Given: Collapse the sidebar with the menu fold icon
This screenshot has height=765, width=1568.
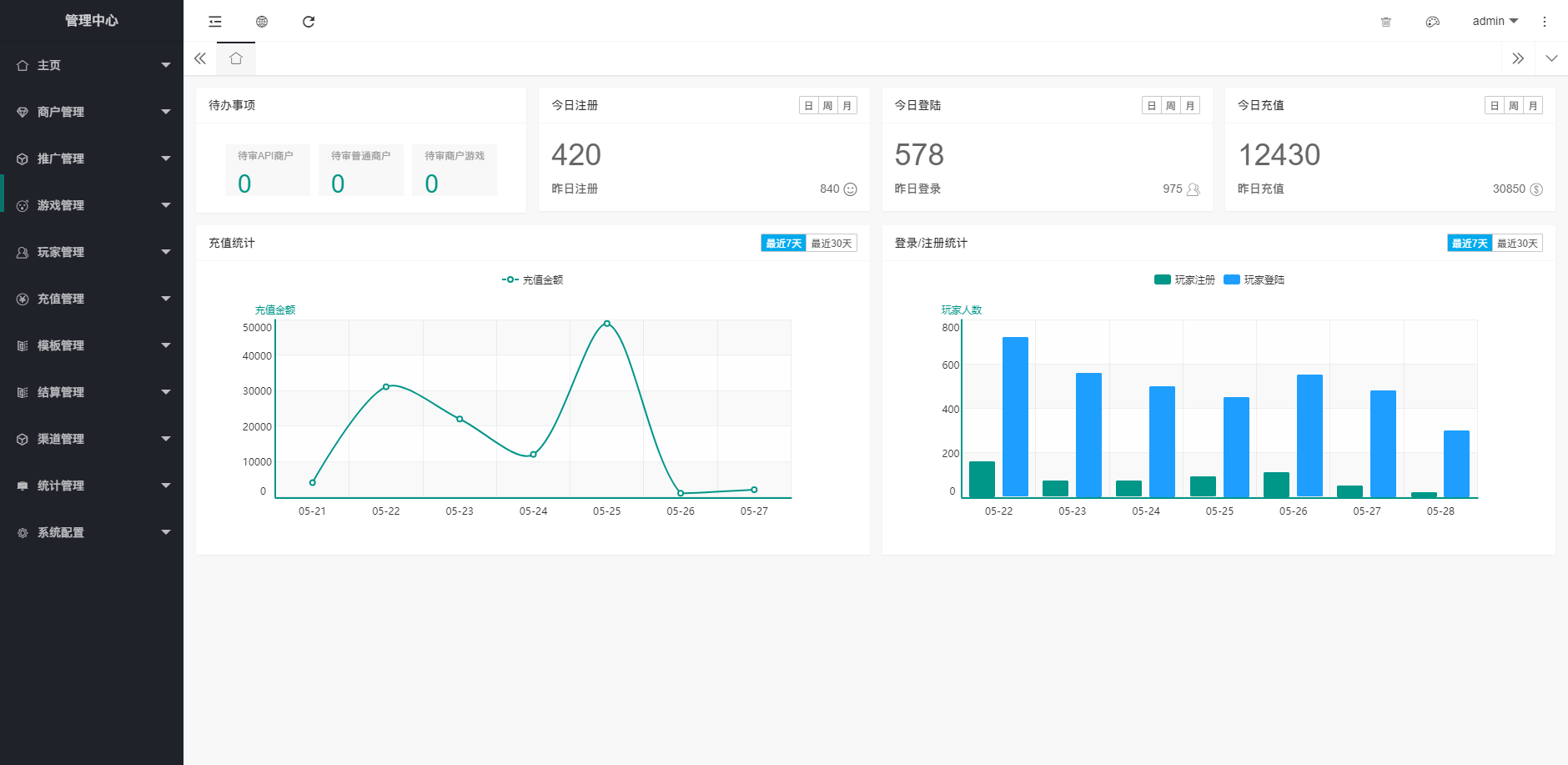Looking at the screenshot, I should pos(215,22).
